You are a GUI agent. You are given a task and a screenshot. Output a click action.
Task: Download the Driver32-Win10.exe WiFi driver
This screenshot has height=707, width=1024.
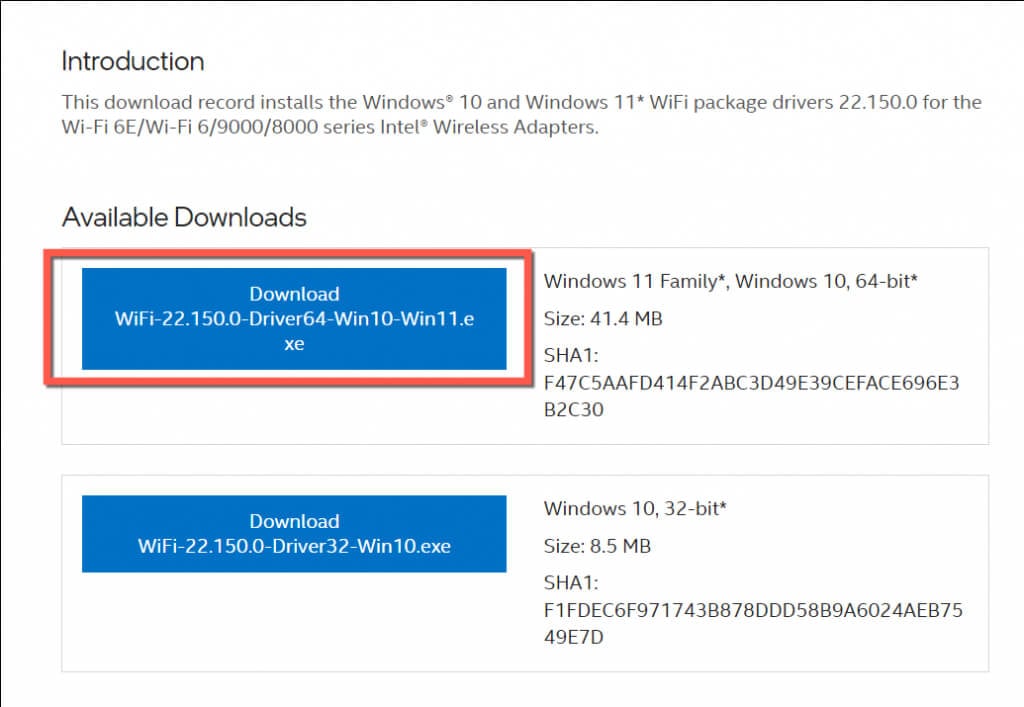pos(294,534)
